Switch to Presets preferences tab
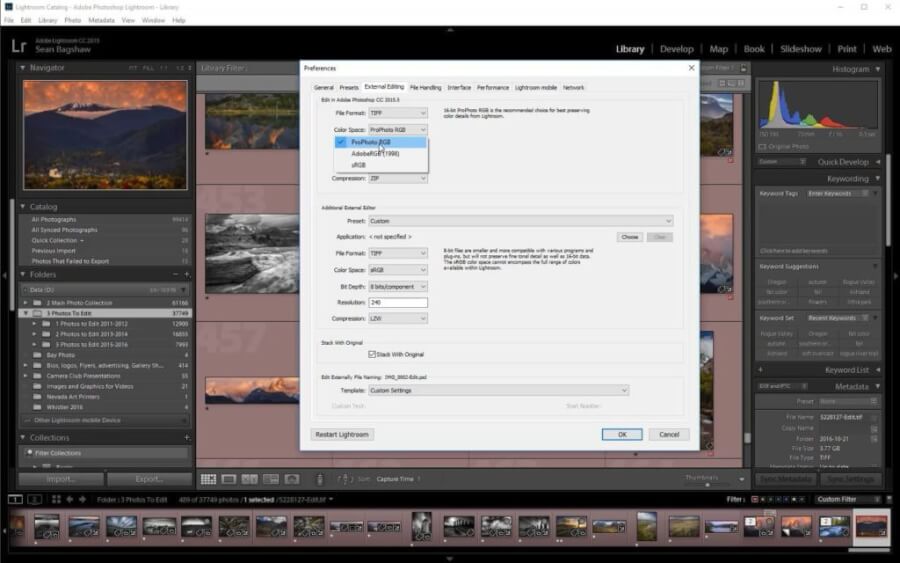The height and width of the screenshot is (563, 900). click(x=348, y=87)
